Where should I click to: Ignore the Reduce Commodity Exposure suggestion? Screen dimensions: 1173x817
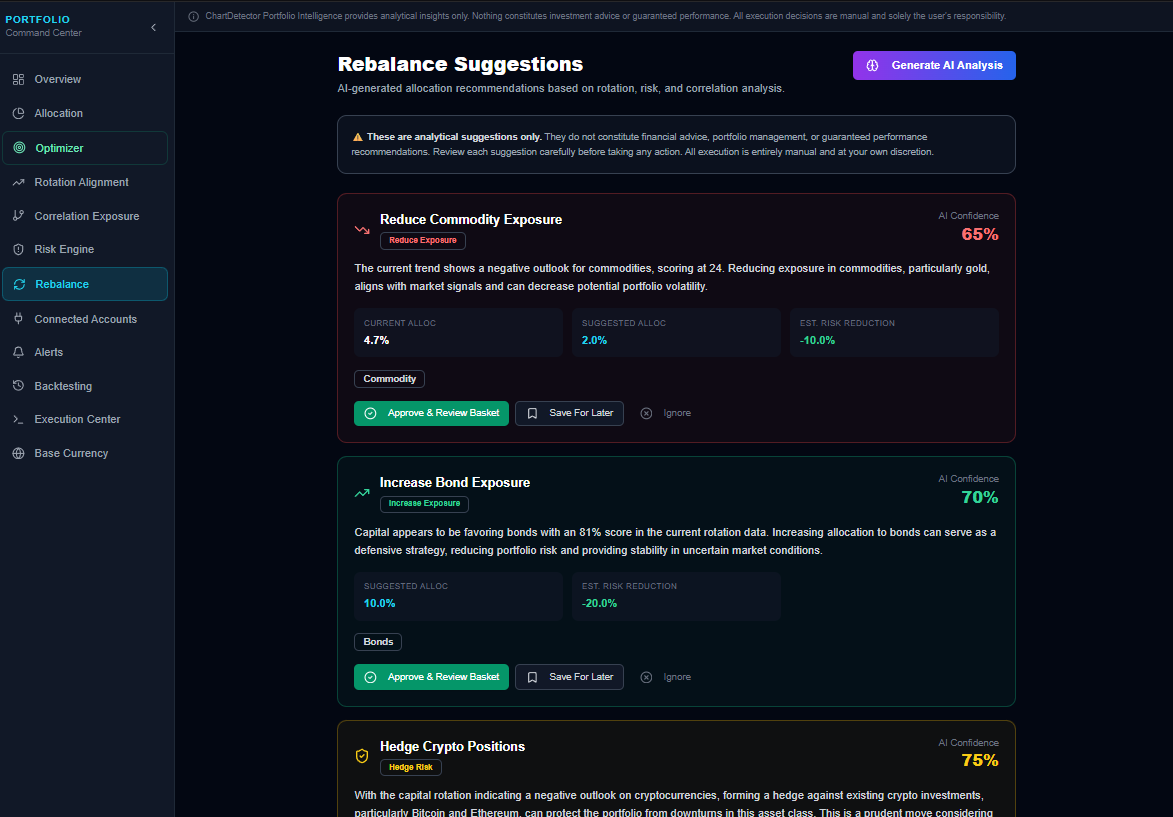coord(666,413)
